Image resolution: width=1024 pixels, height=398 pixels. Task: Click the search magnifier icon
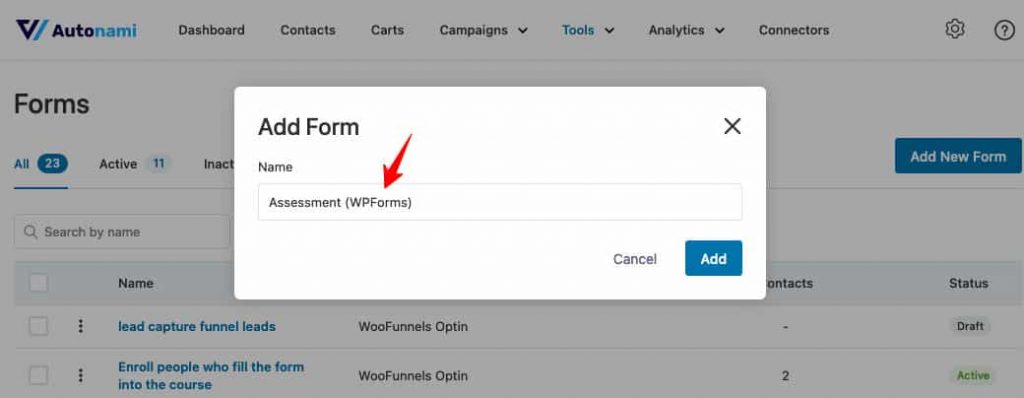click(x=30, y=232)
